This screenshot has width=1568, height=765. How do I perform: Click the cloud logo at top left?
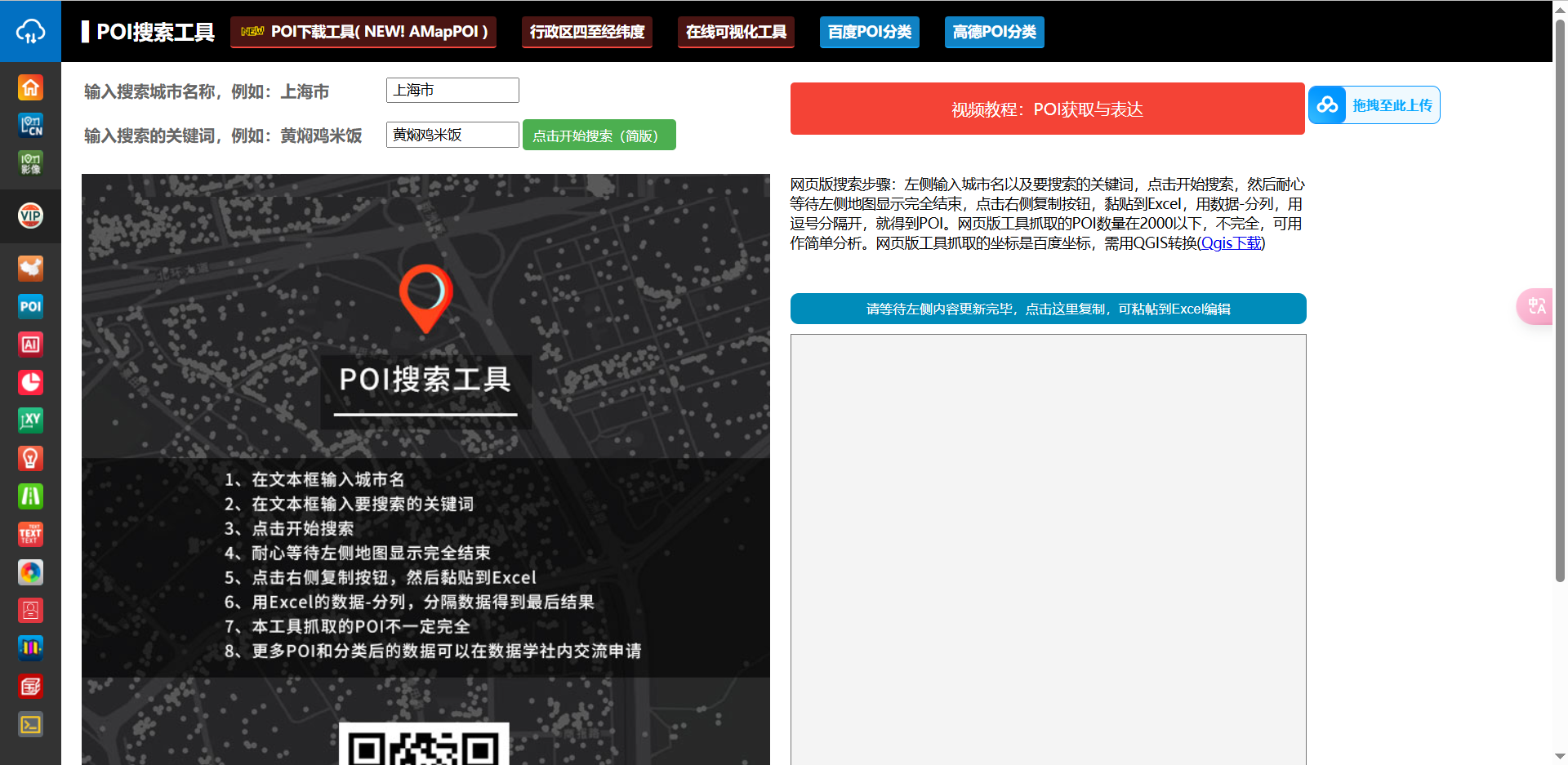[x=30, y=30]
